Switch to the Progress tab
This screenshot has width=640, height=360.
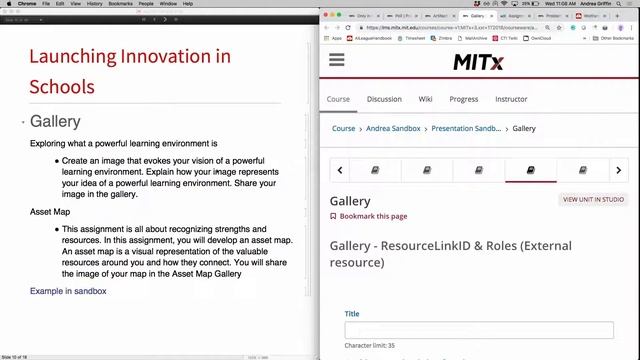tap(464, 99)
